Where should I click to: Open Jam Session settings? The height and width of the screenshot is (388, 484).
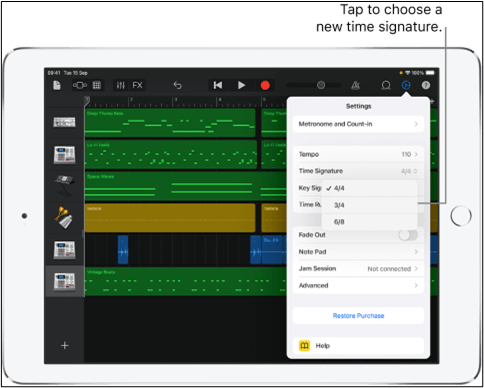coord(358,269)
